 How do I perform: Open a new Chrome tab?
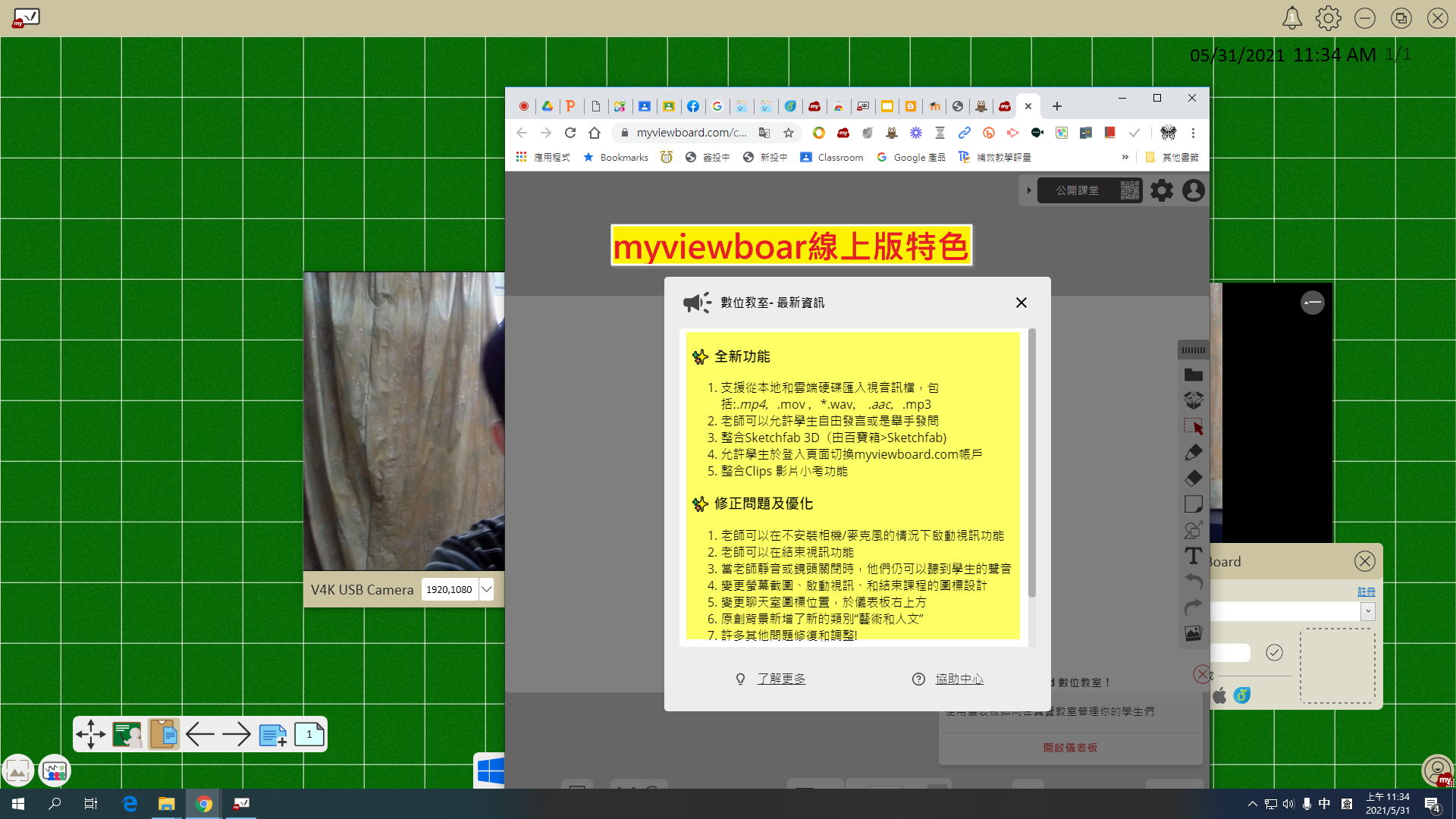point(1056,106)
